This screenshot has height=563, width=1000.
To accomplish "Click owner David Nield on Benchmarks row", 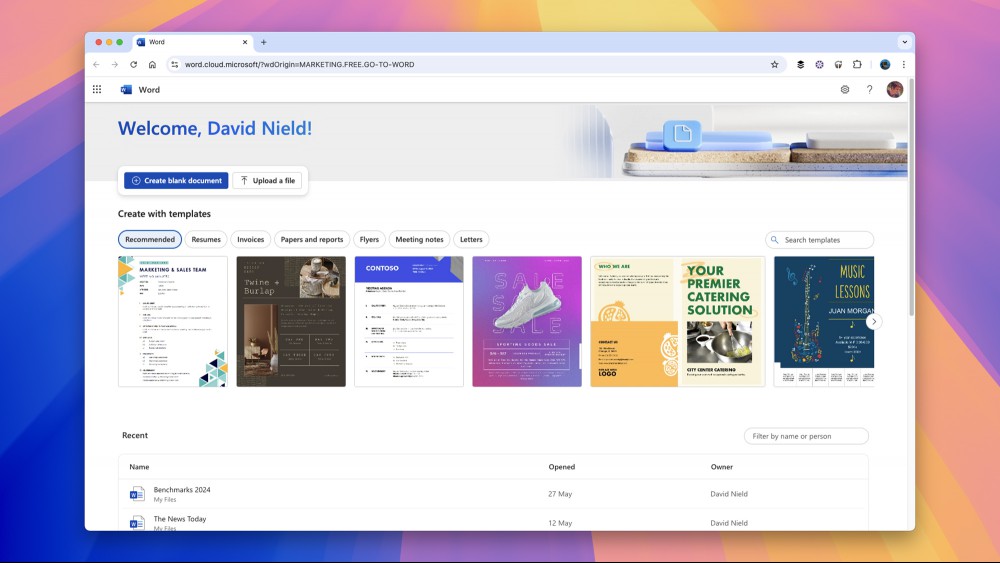I will click(x=729, y=494).
